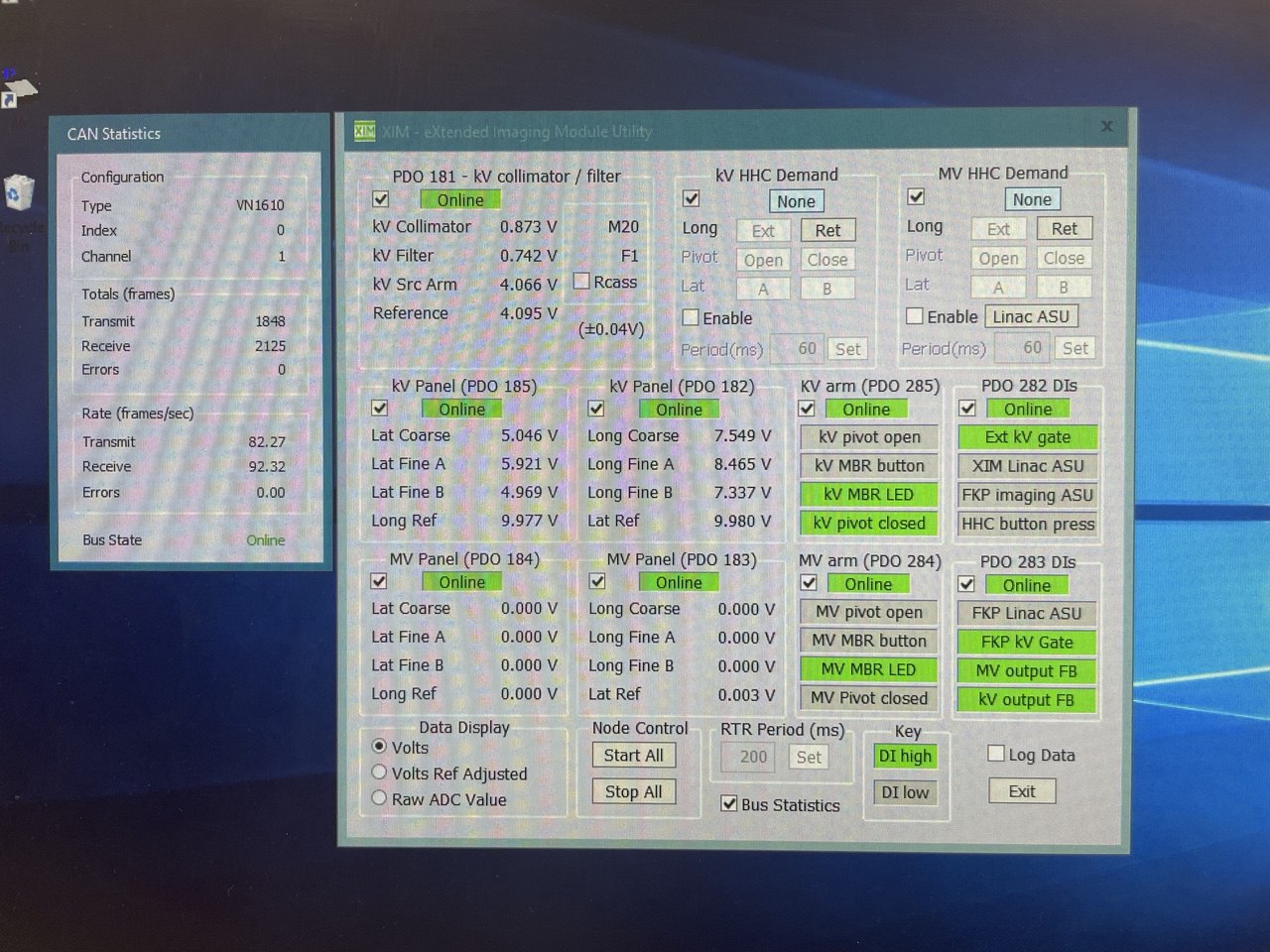Click the desktop shortcut icon above CAN Statistics

pyautogui.click(x=18, y=92)
